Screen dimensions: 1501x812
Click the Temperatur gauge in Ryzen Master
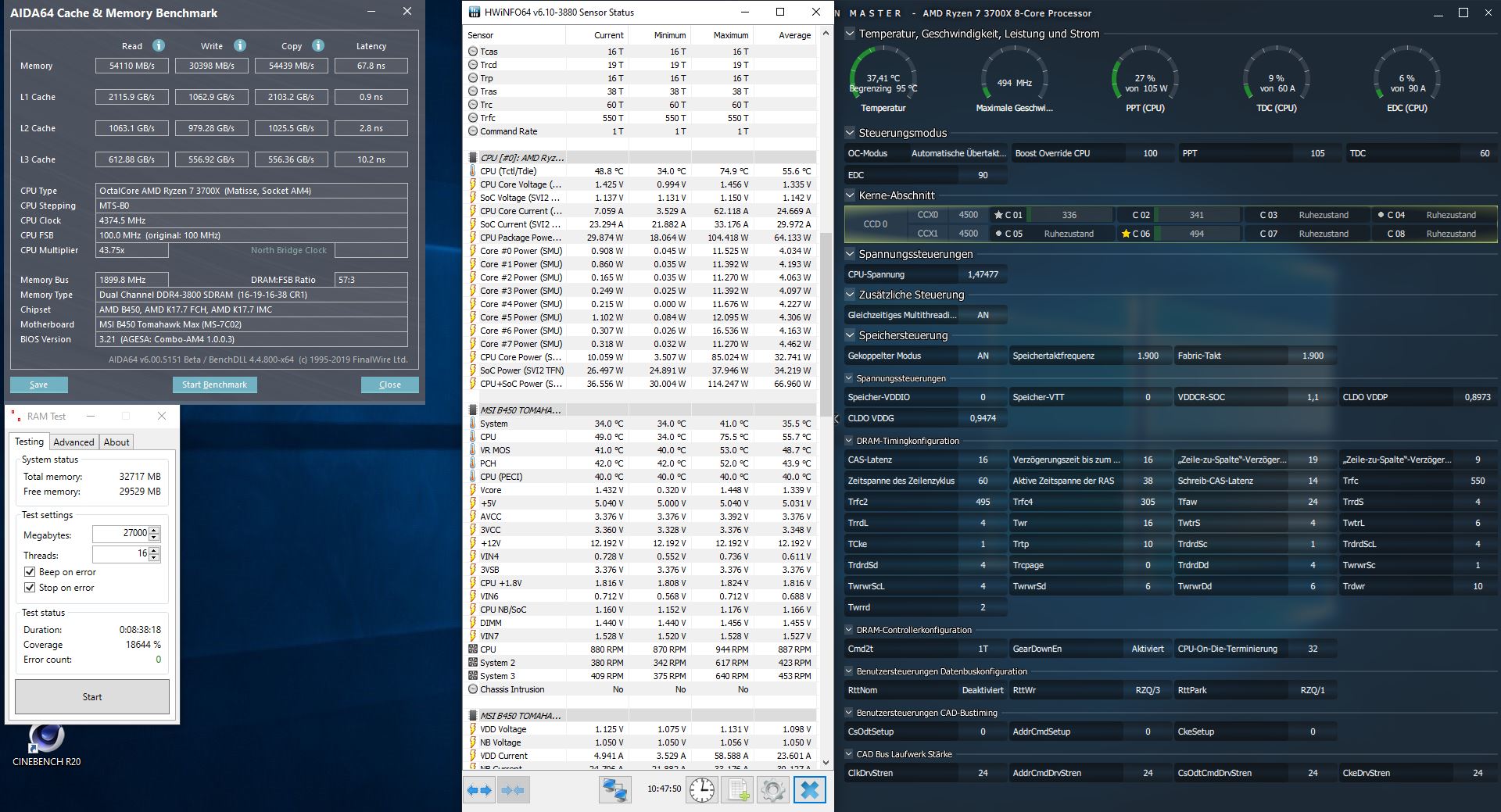point(883,79)
